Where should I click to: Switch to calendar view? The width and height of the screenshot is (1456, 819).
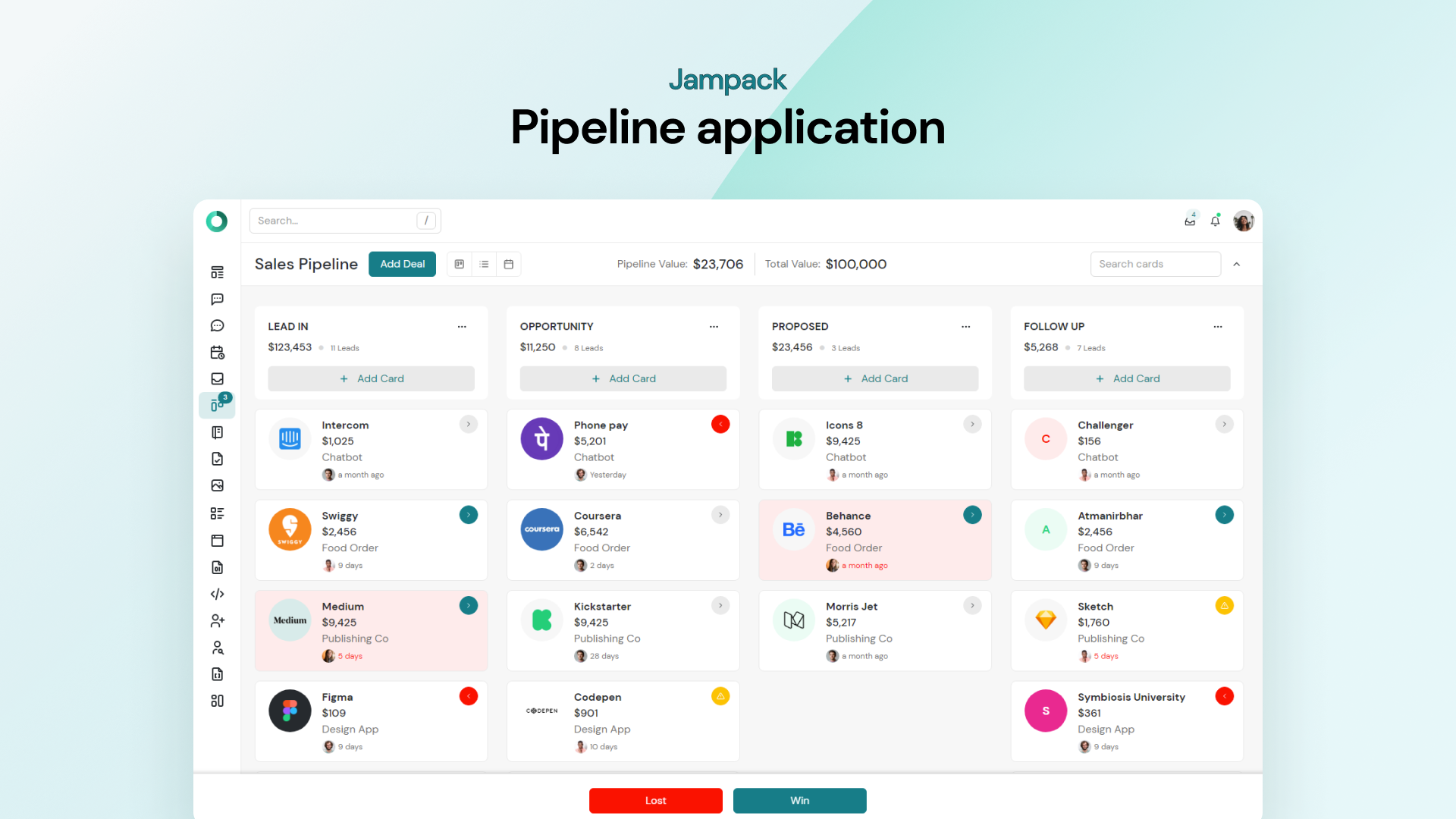click(x=509, y=264)
